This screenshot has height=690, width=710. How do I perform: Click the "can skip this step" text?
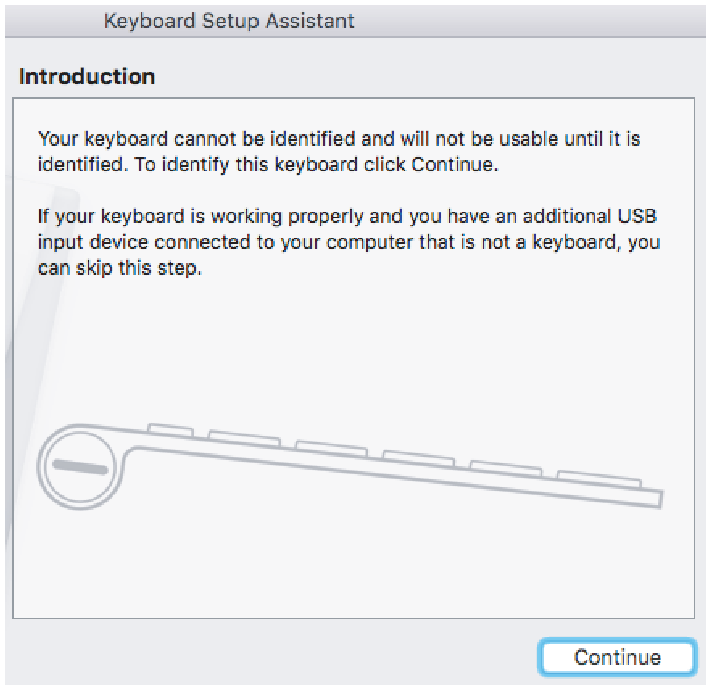pyautogui.click(x=120, y=269)
